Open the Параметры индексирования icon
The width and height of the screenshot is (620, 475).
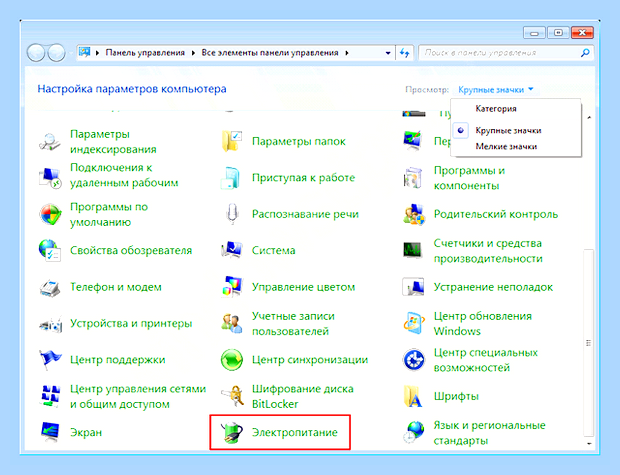[50, 142]
